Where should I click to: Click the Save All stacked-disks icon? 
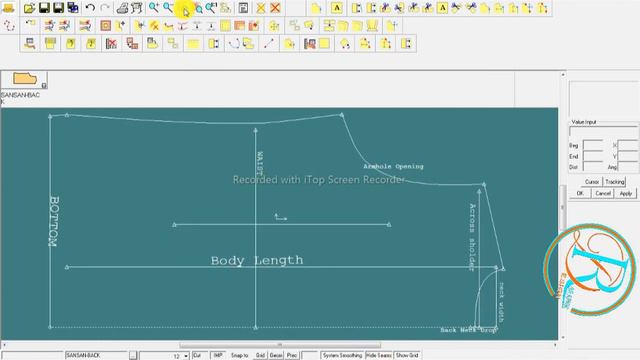tap(73, 8)
